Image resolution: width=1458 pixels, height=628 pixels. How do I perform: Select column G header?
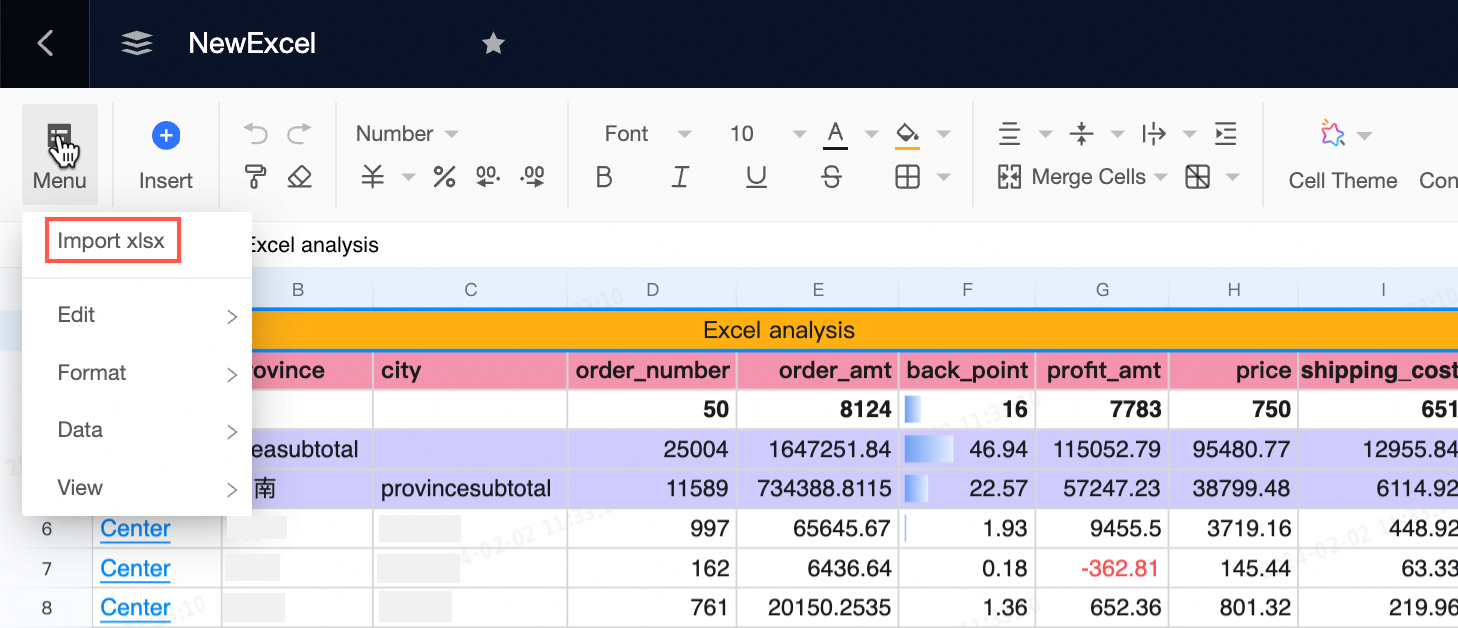(1102, 290)
